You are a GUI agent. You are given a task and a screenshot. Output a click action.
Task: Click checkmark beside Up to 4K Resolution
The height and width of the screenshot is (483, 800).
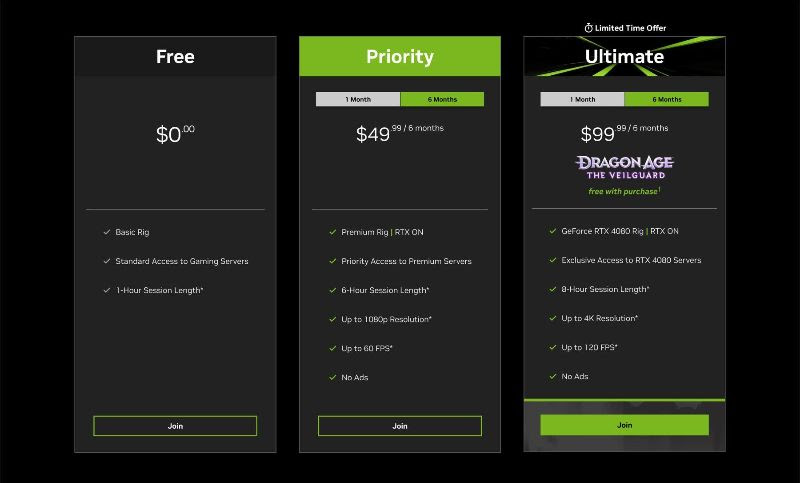click(553, 318)
